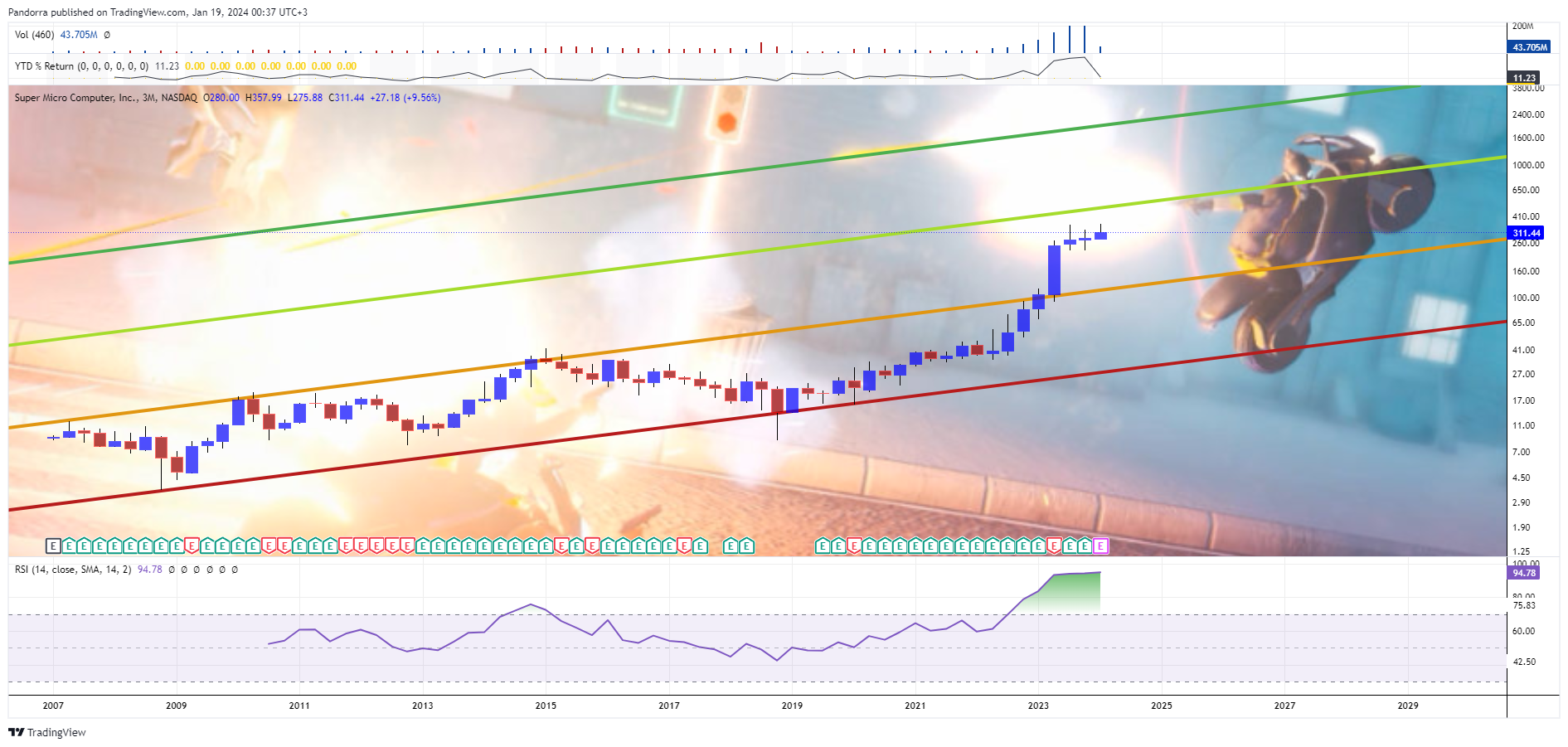Click the blue volume value '43.705M' in legend
The height and width of the screenshot is (747, 1568).
coord(79,35)
